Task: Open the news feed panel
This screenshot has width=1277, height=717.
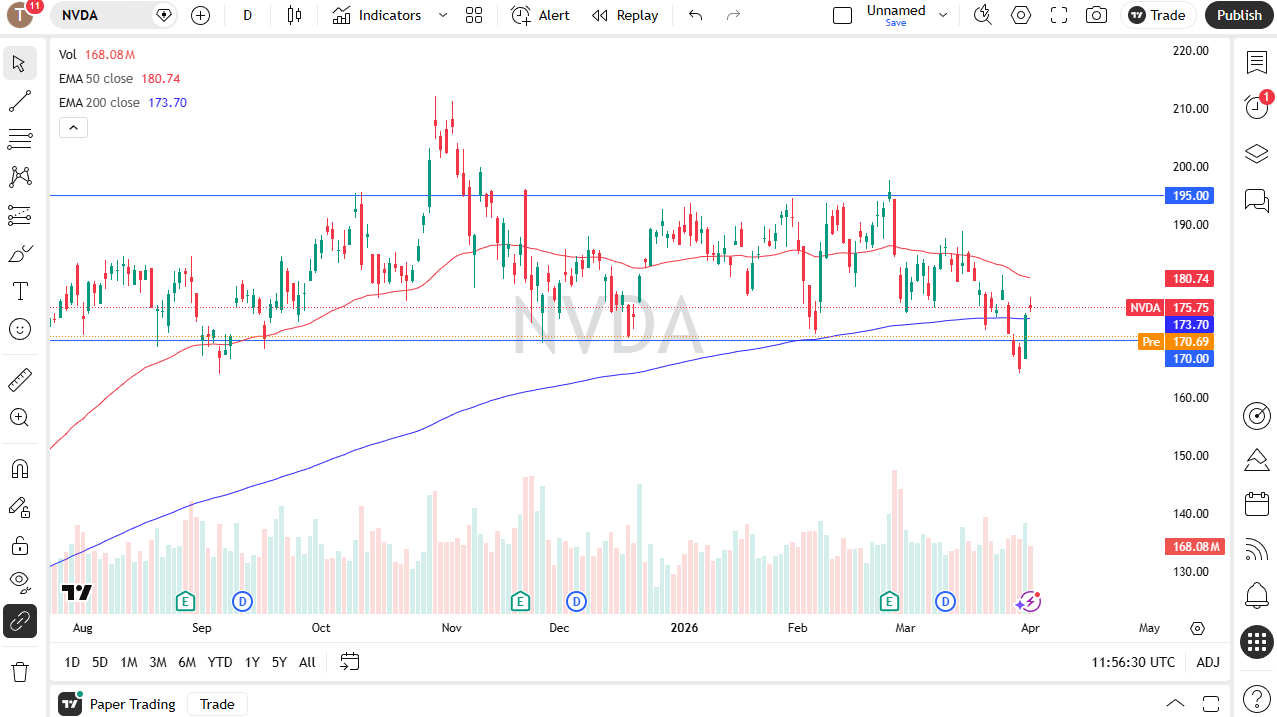Action: click(x=1257, y=550)
